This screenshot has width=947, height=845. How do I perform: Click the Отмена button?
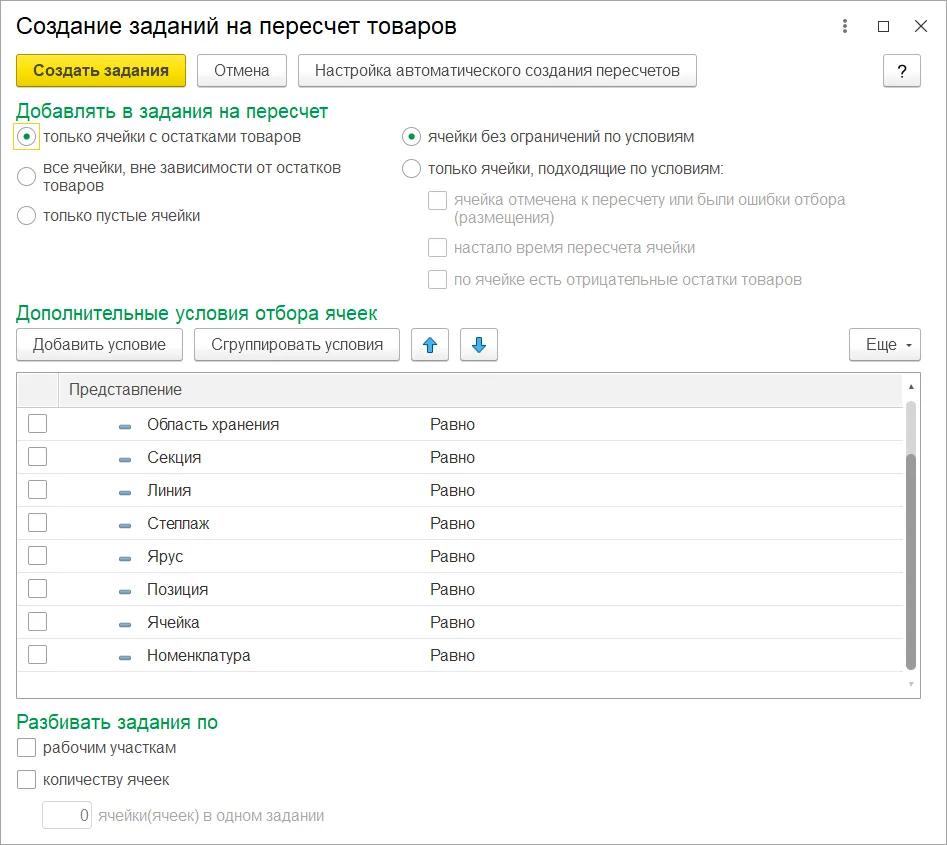[x=242, y=71]
